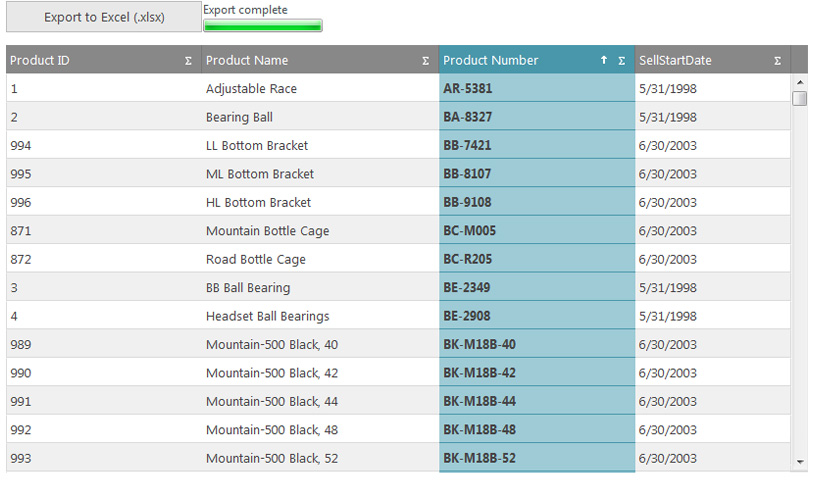This screenshot has width=820, height=480.
Task: Click Product ID cell 991
Action: [x=104, y=401]
